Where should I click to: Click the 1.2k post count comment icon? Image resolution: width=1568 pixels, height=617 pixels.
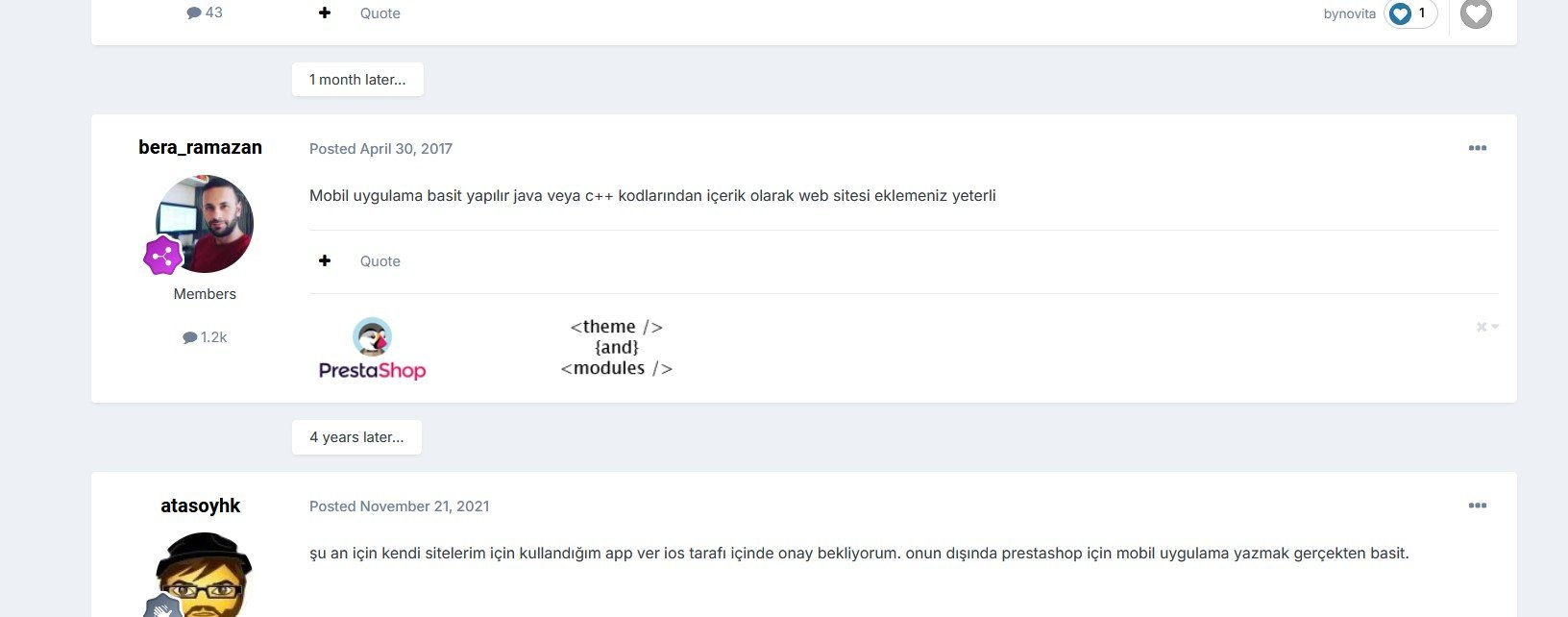click(190, 337)
